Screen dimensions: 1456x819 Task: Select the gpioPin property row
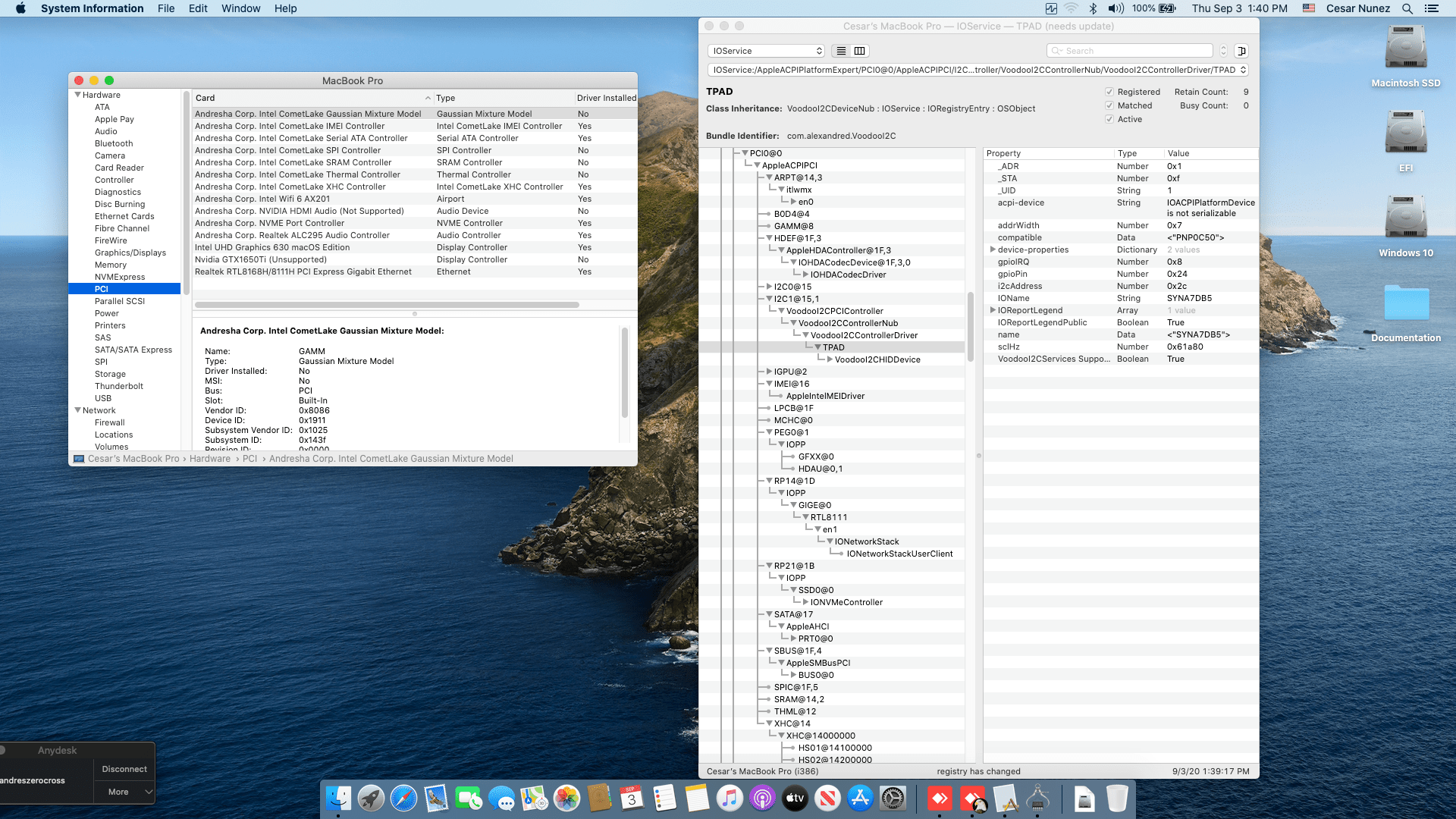click(x=1121, y=274)
